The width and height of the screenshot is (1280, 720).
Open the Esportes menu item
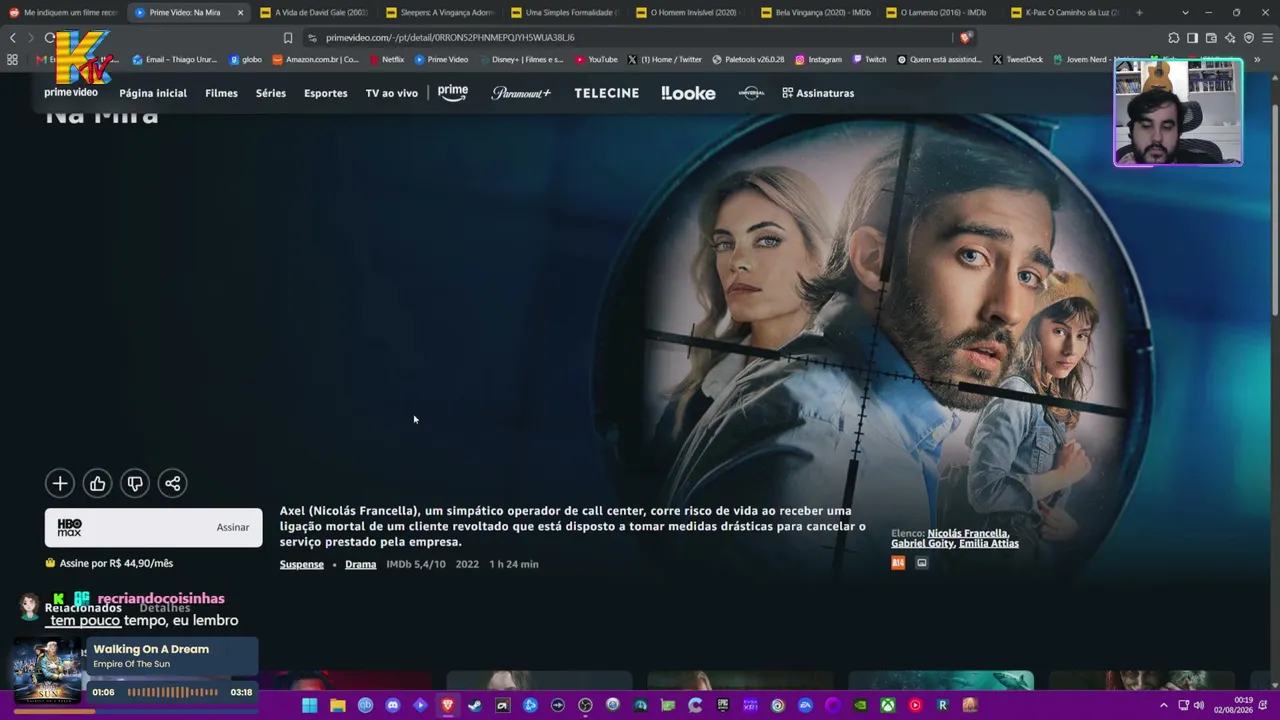326,93
